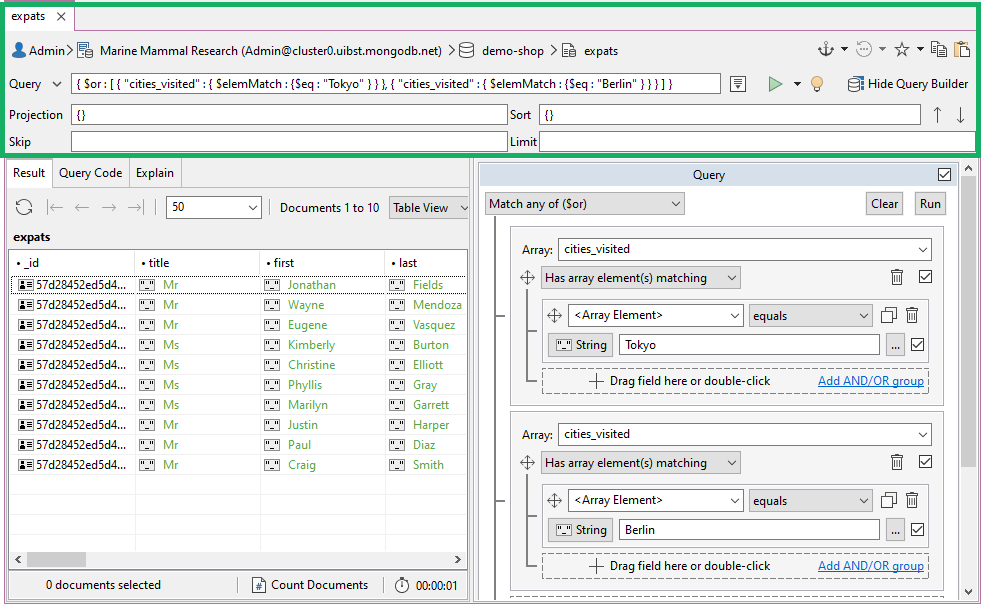This screenshot has height=604, width=981.
Task: Remove the Berlin array element rule
Action: pyautogui.click(x=912, y=501)
